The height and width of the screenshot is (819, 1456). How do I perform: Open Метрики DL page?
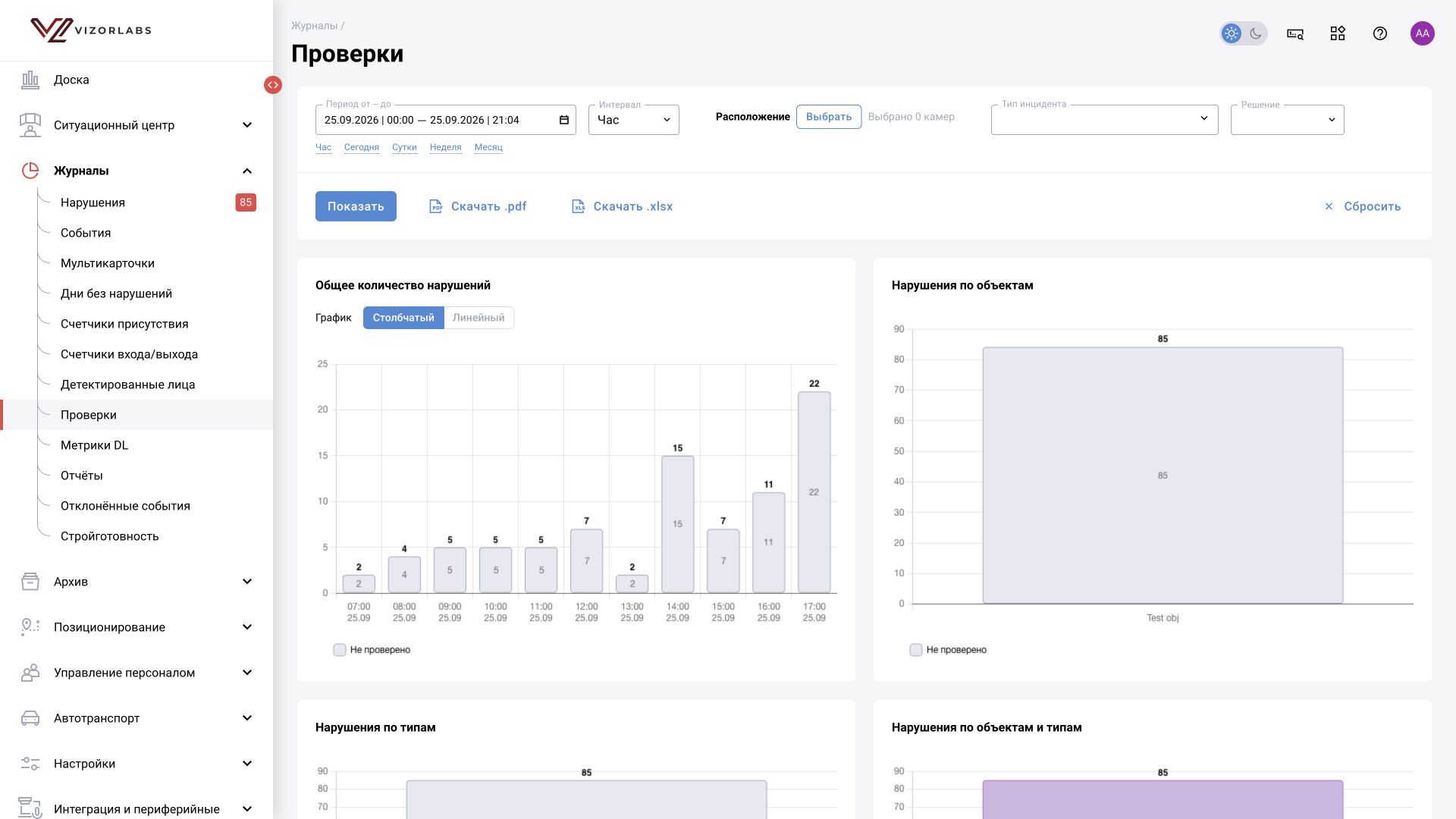click(94, 445)
